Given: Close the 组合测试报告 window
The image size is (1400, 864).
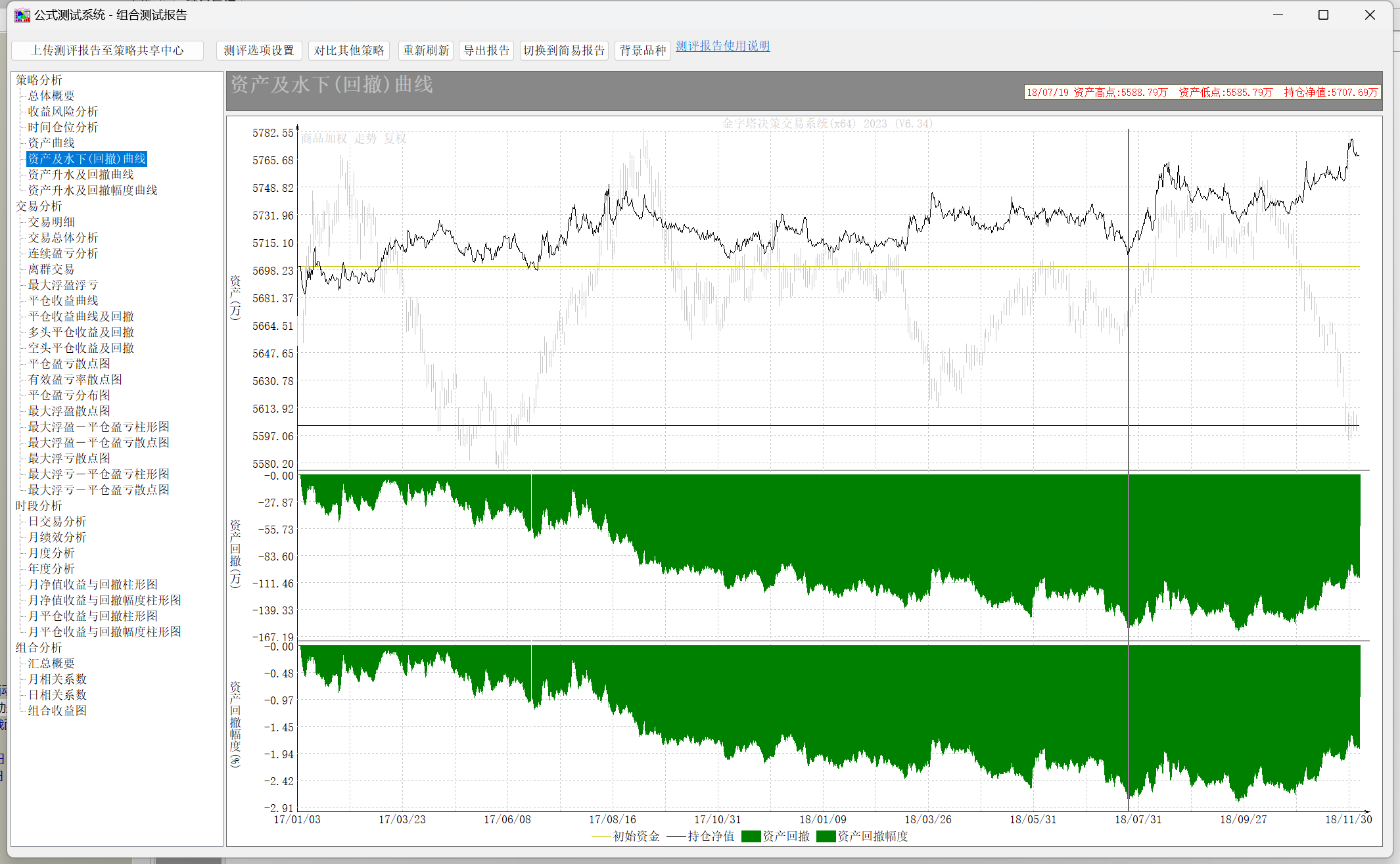Looking at the screenshot, I should [1370, 14].
